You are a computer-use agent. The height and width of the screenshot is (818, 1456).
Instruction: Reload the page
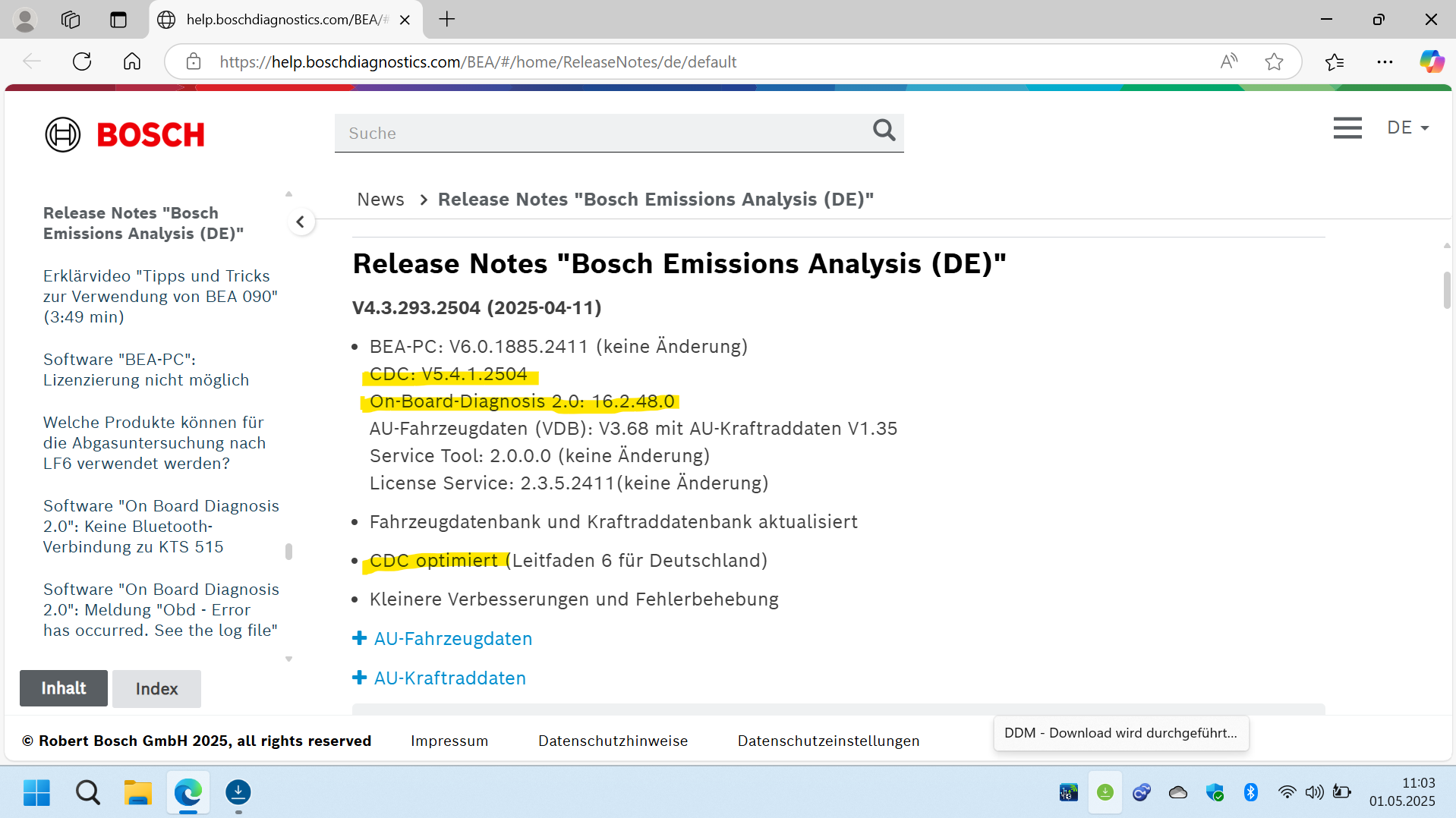[x=82, y=61]
